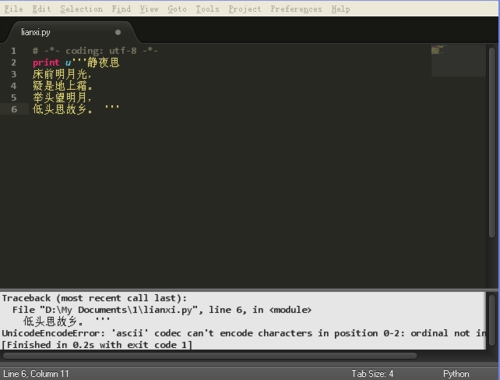Click the Line 6, Column 11 status text
The width and height of the screenshot is (500, 380).
click(36, 374)
